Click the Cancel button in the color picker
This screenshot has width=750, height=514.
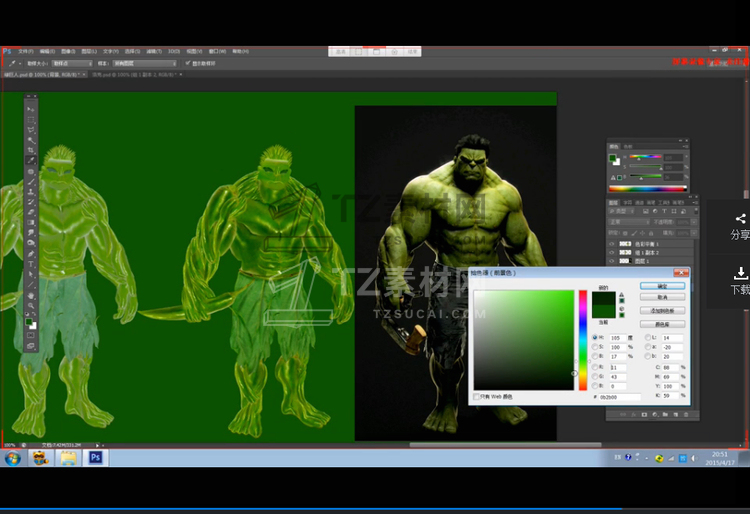click(x=662, y=297)
